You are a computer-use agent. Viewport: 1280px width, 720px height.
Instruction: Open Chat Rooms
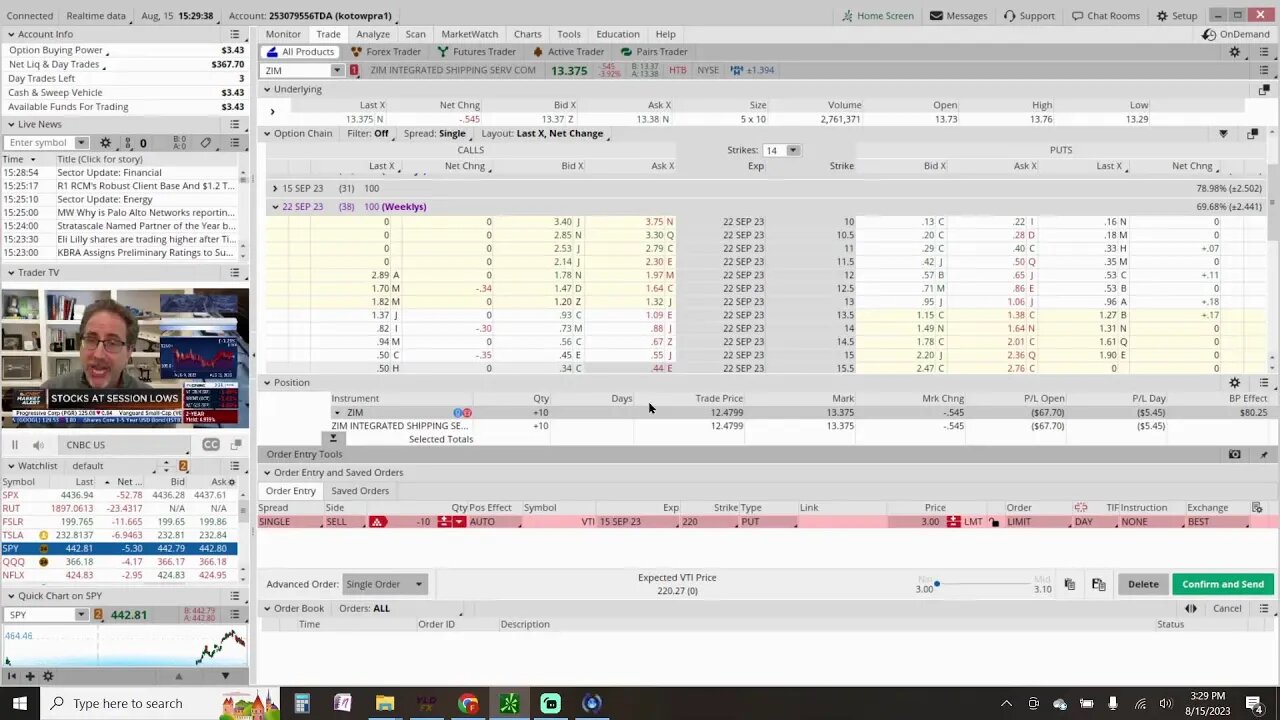1105,16
